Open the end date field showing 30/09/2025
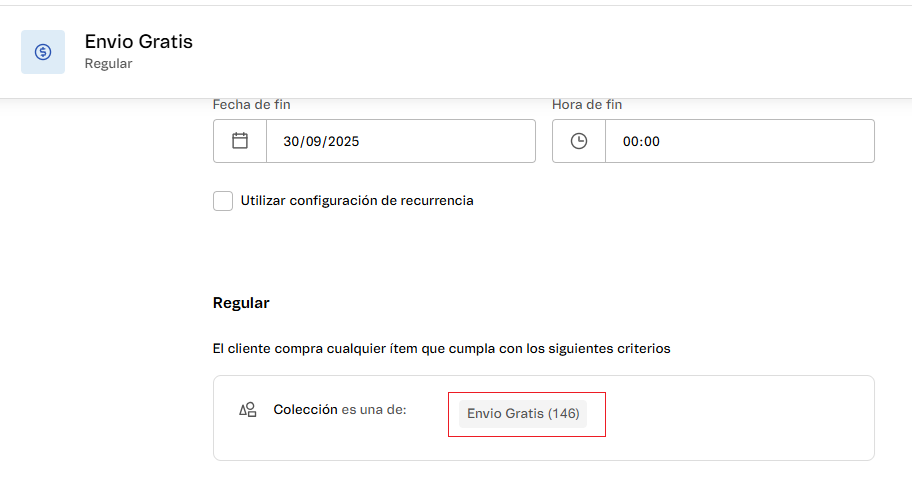 pos(400,141)
